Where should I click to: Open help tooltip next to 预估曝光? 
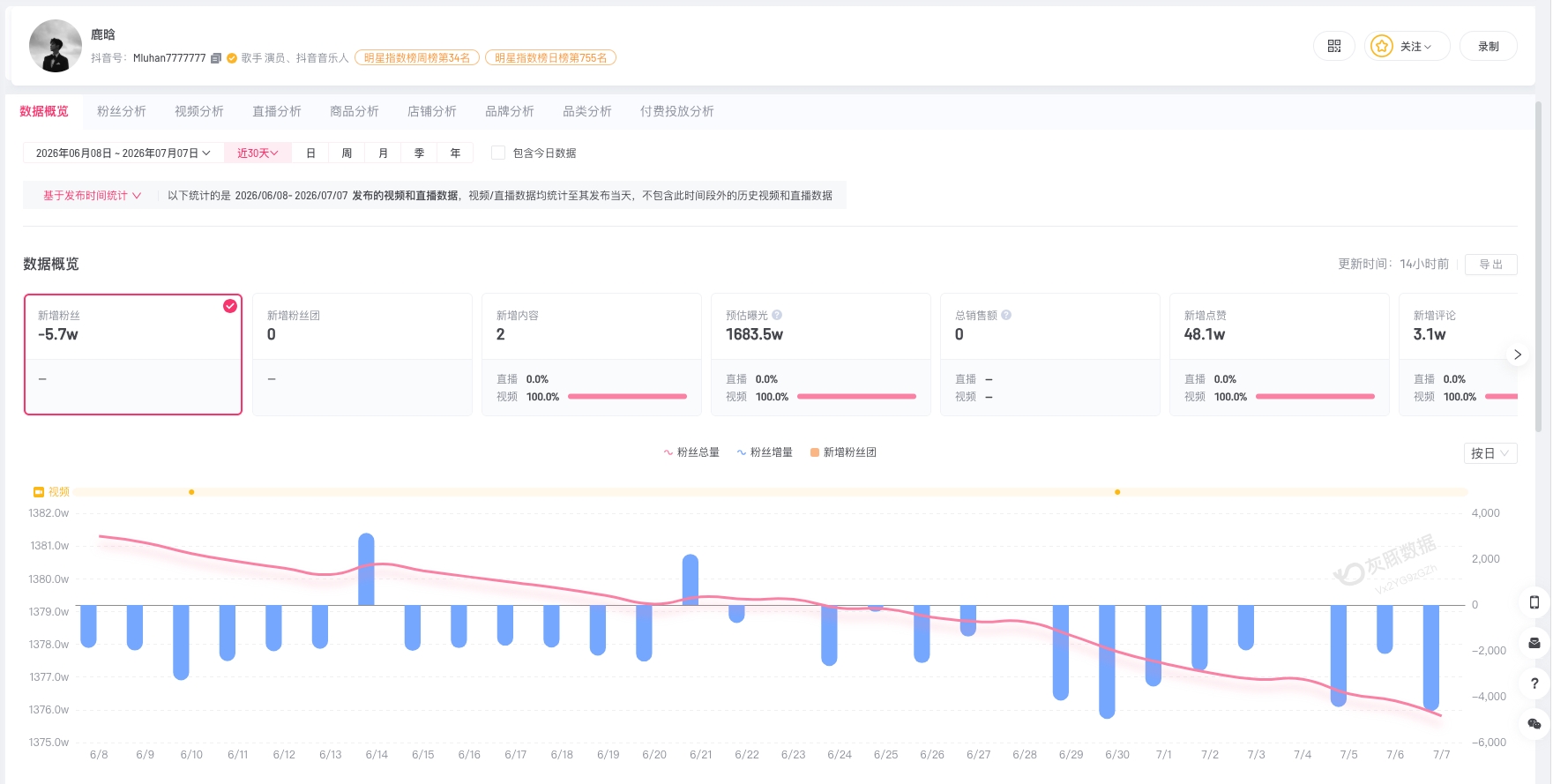coord(777,315)
